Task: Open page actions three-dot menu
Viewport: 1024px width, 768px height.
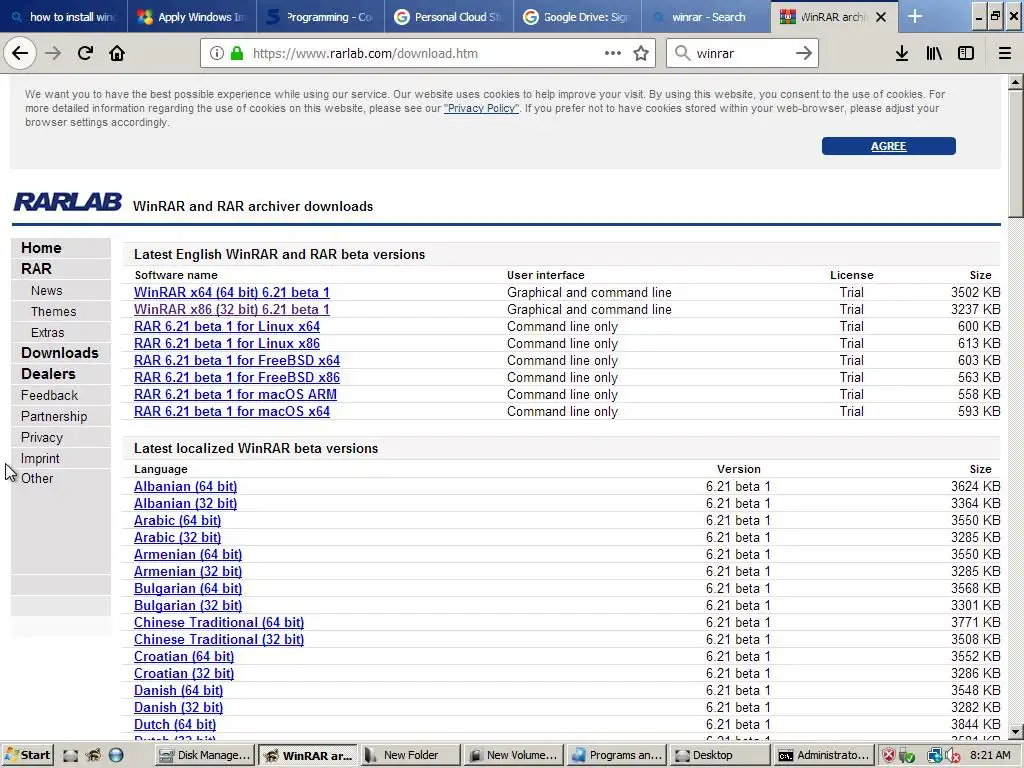Action: point(613,53)
